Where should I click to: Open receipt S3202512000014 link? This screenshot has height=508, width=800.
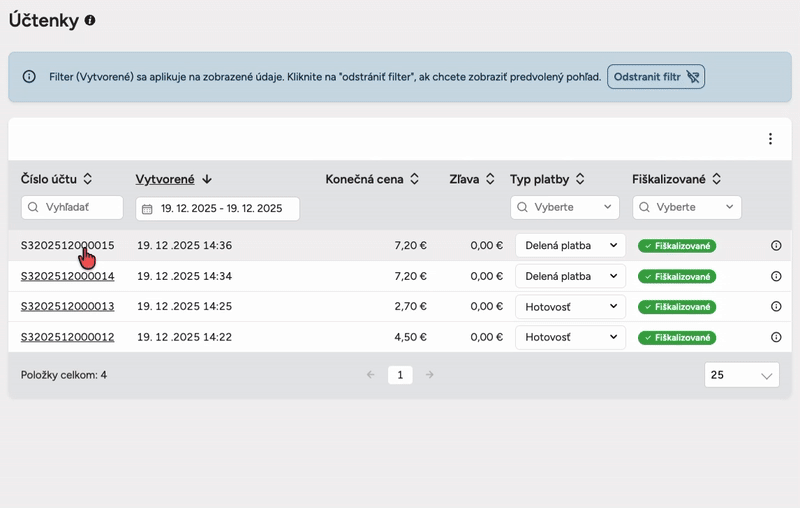click(x=67, y=276)
